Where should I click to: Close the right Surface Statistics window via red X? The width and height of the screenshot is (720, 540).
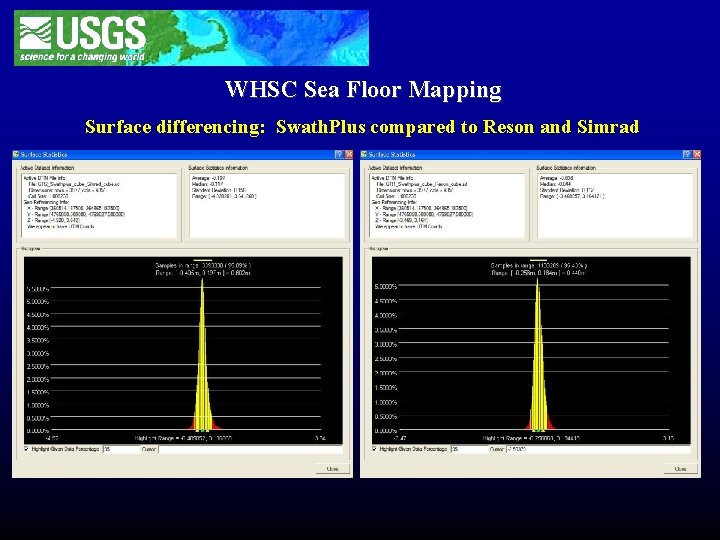(x=697, y=154)
